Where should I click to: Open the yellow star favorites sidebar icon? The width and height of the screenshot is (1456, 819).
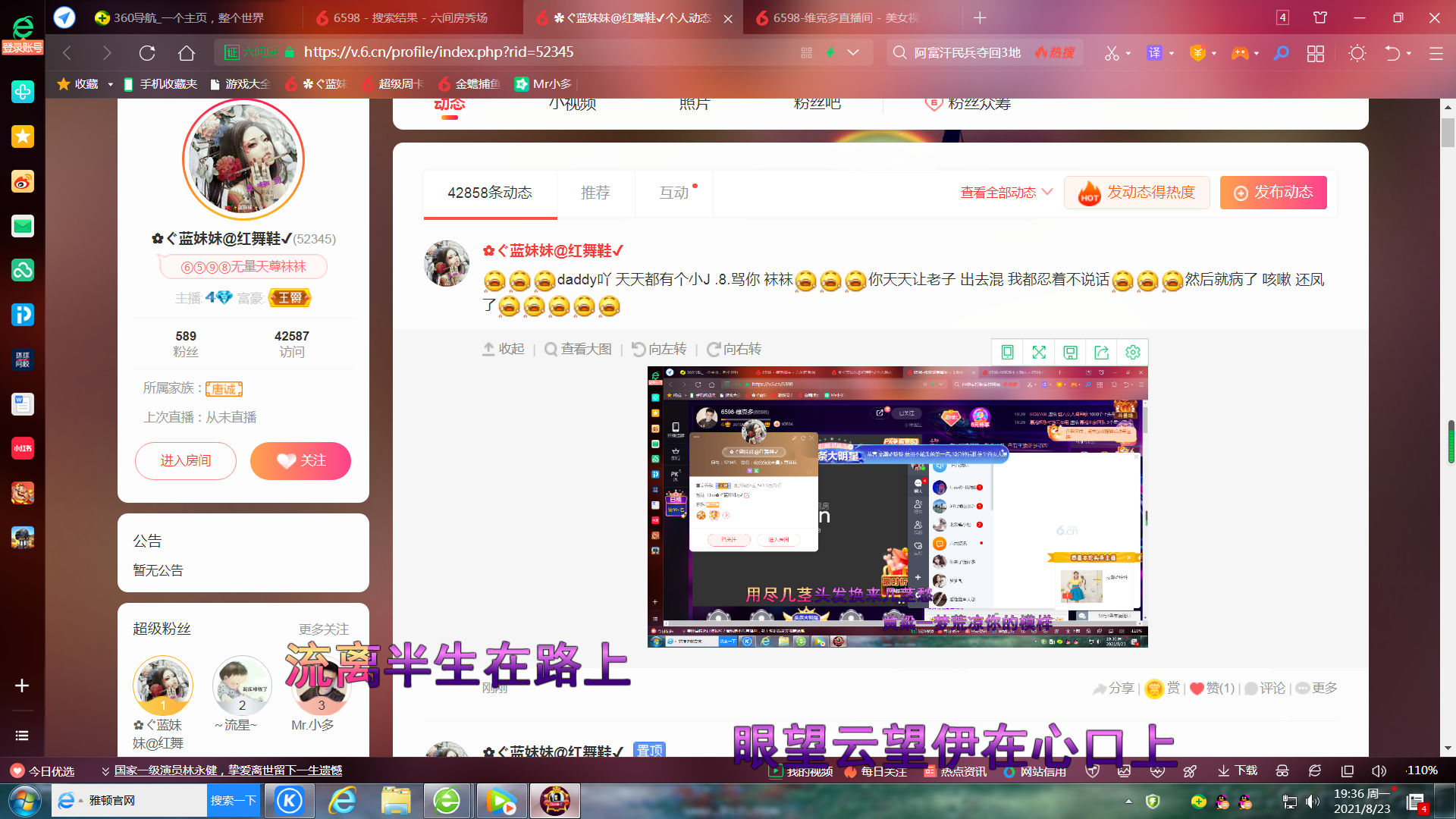(x=23, y=136)
